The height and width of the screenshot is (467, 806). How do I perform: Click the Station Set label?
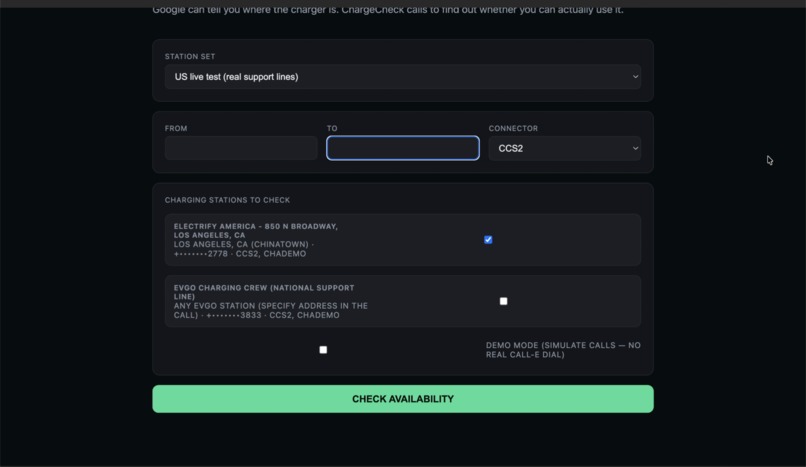tap(190, 57)
